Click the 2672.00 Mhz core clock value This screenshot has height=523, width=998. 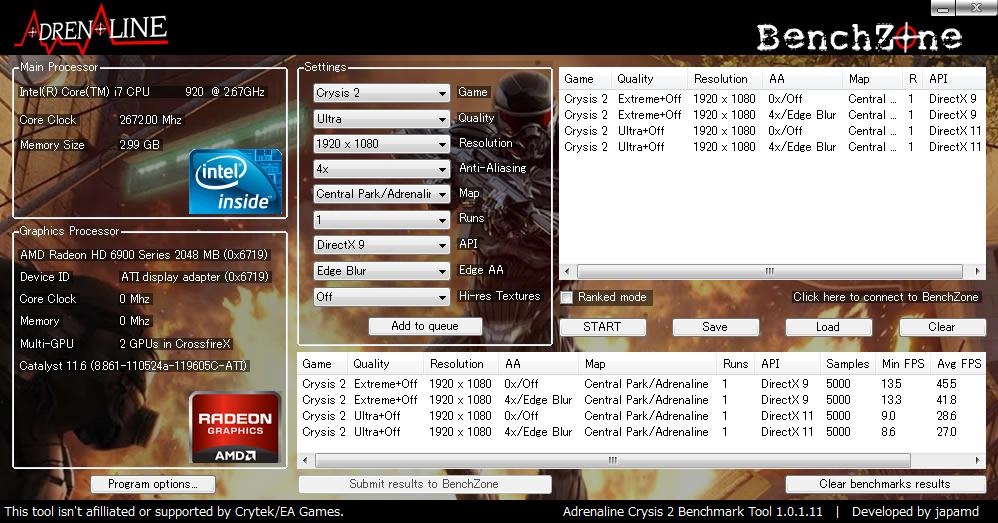pyautogui.click(x=151, y=120)
